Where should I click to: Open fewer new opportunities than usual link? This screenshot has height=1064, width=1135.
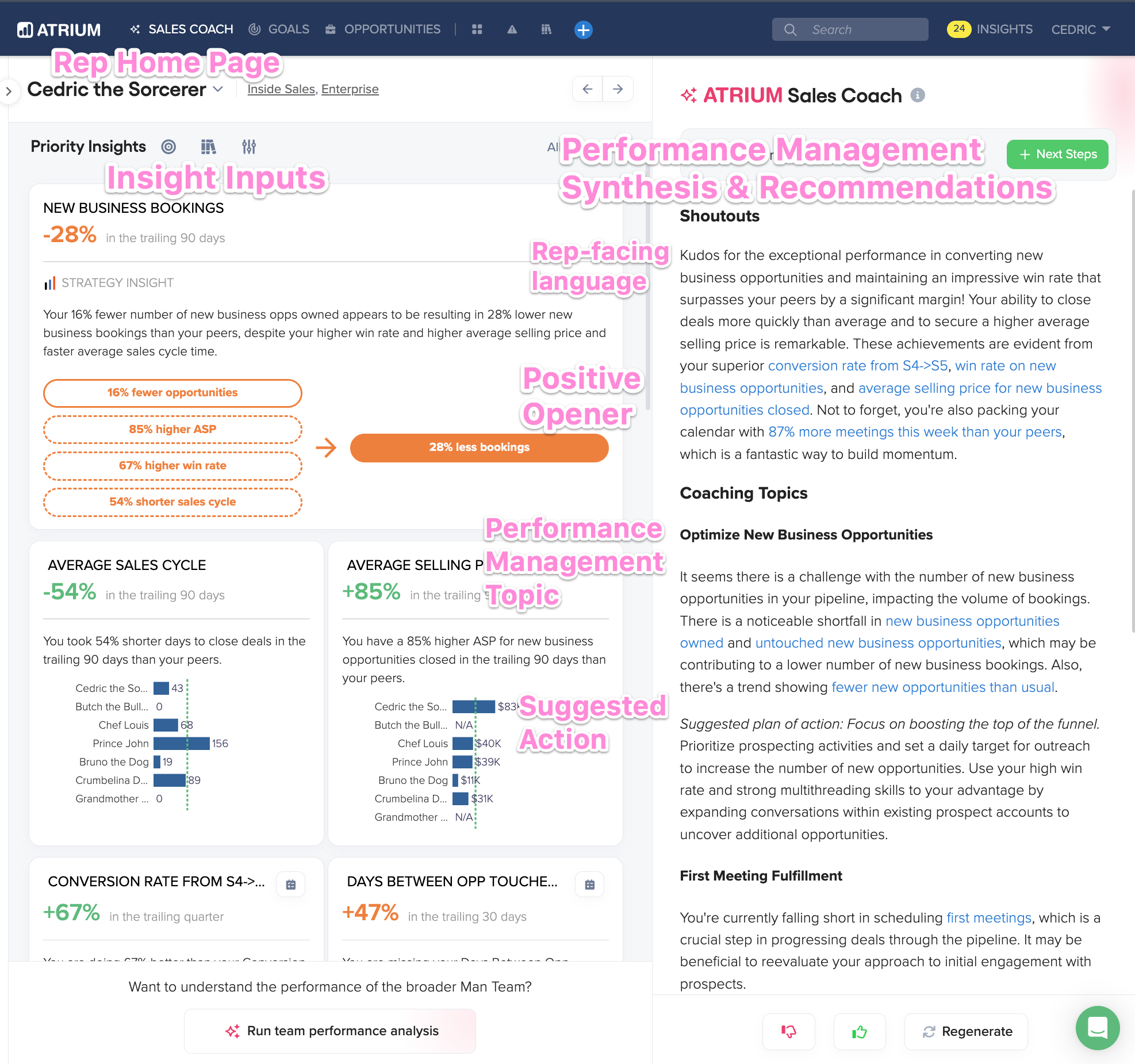coord(943,687)
